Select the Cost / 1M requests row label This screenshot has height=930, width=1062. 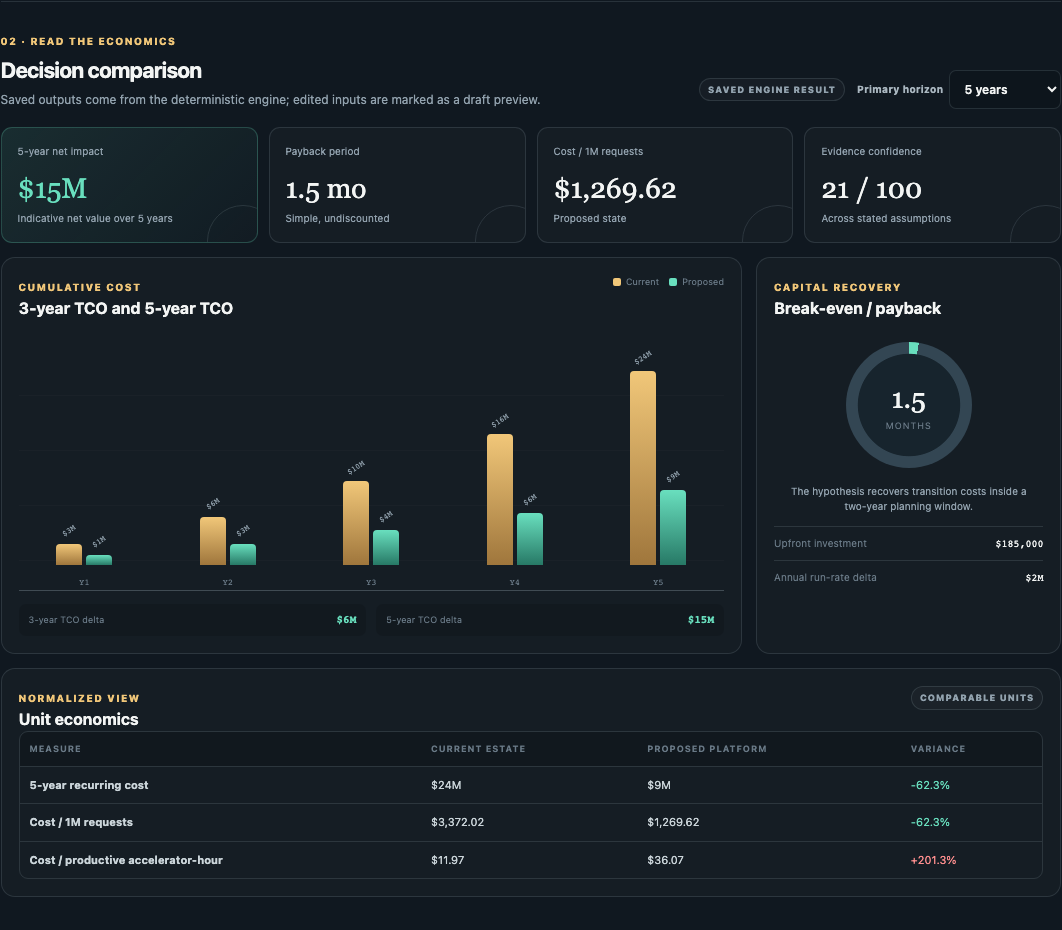click(x=81, y=822)
